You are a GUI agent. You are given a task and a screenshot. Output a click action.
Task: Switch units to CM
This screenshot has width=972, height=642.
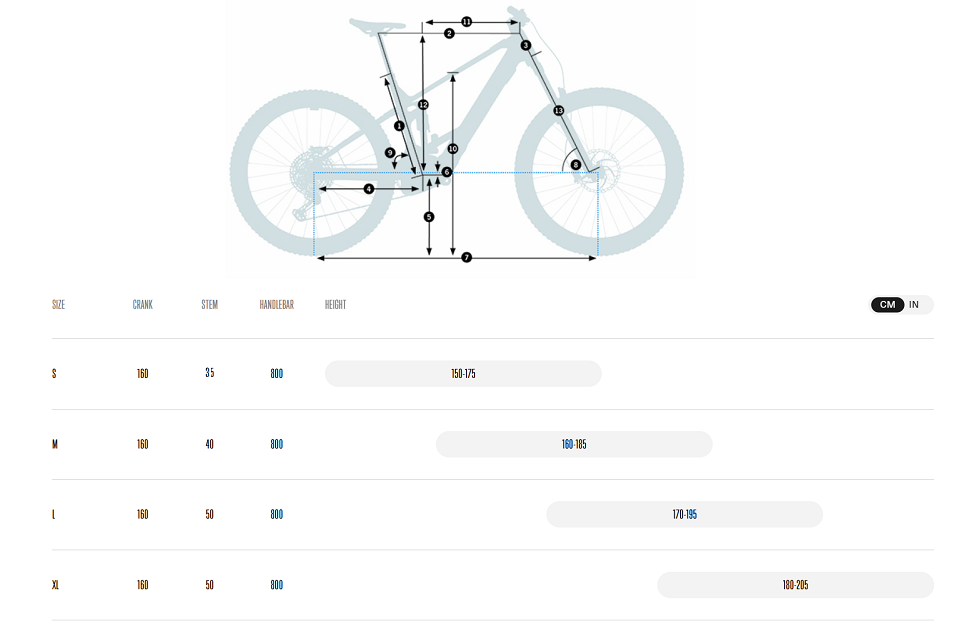click(888, 305)
